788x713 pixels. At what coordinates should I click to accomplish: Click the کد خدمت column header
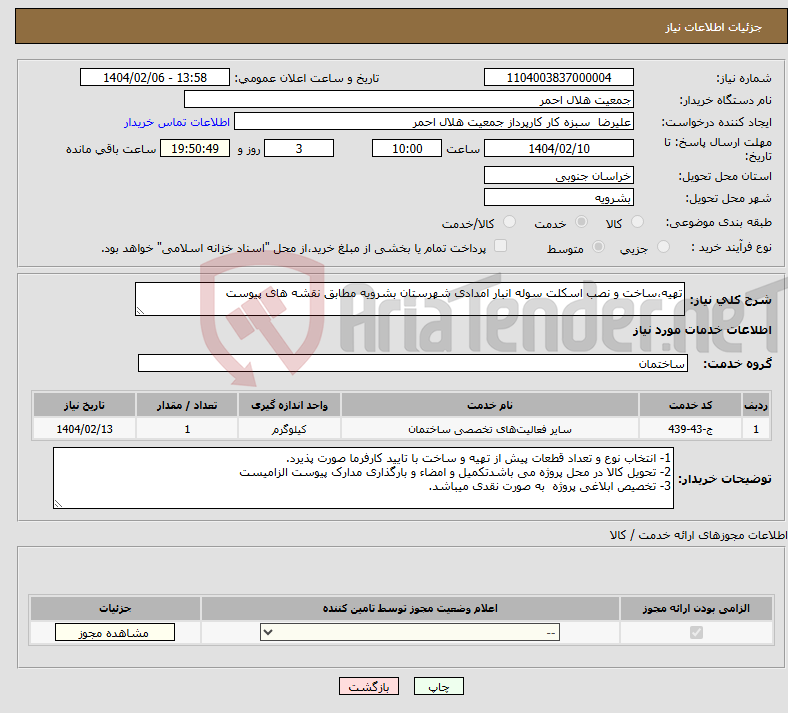[691, 405]
